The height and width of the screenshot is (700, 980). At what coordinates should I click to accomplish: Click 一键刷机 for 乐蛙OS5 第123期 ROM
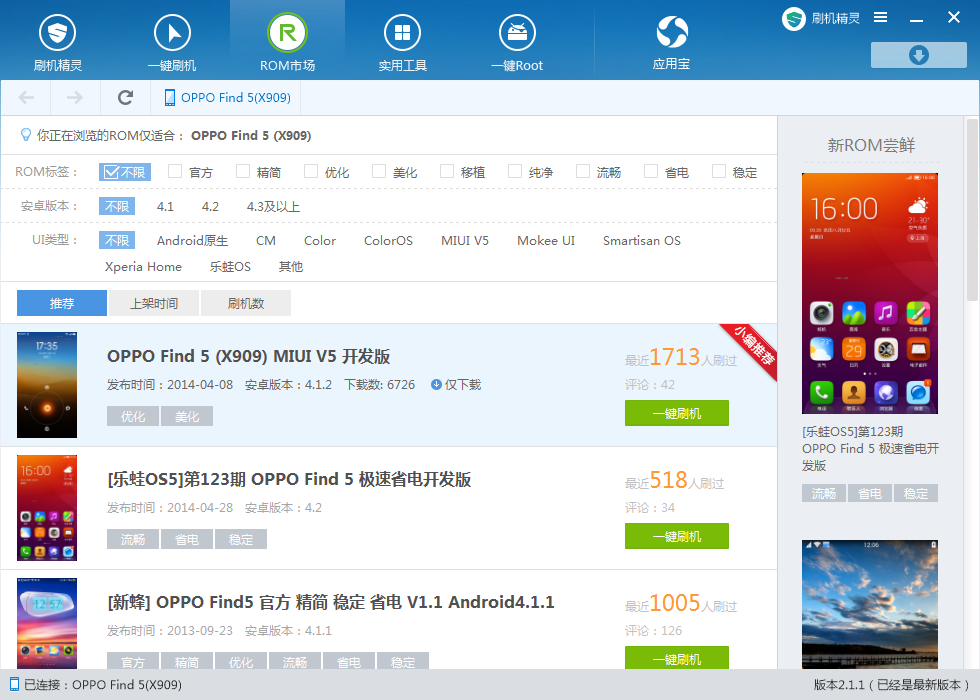[x=677, y=536]
